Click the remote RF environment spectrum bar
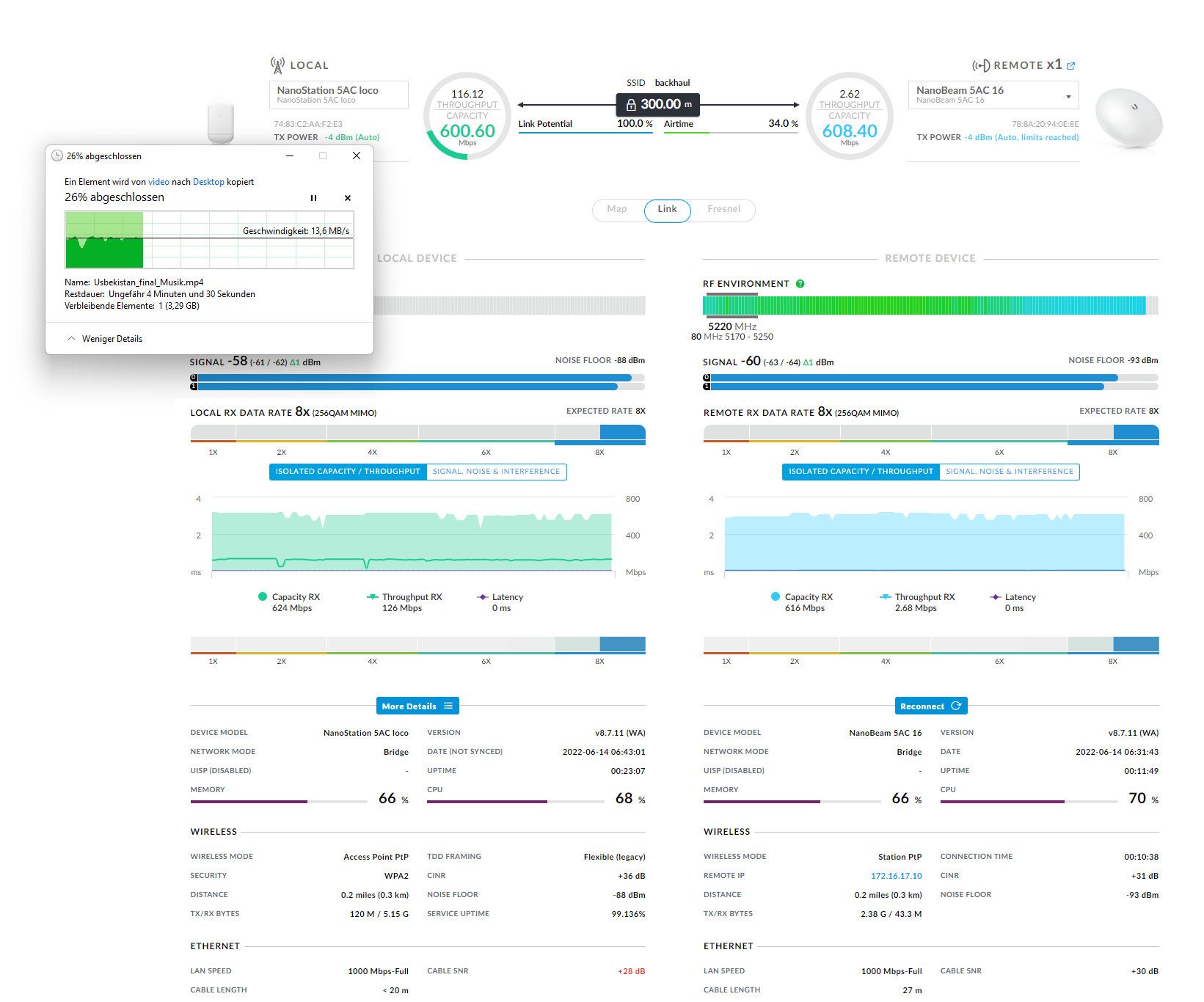 click(x=924, y=305)
